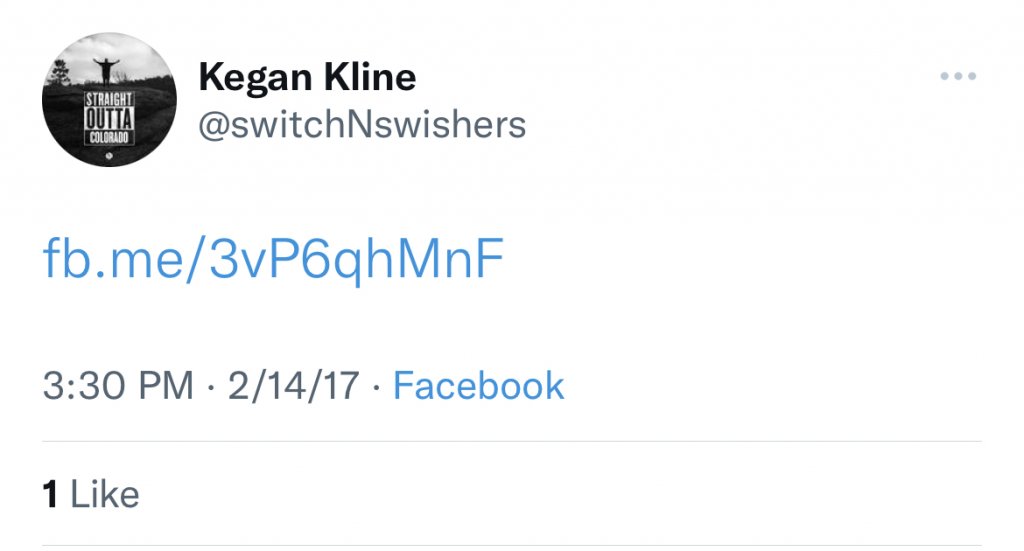Click the 2/14/17 date text
Viewport: 1024px width, 551px height.
point(293,386)
